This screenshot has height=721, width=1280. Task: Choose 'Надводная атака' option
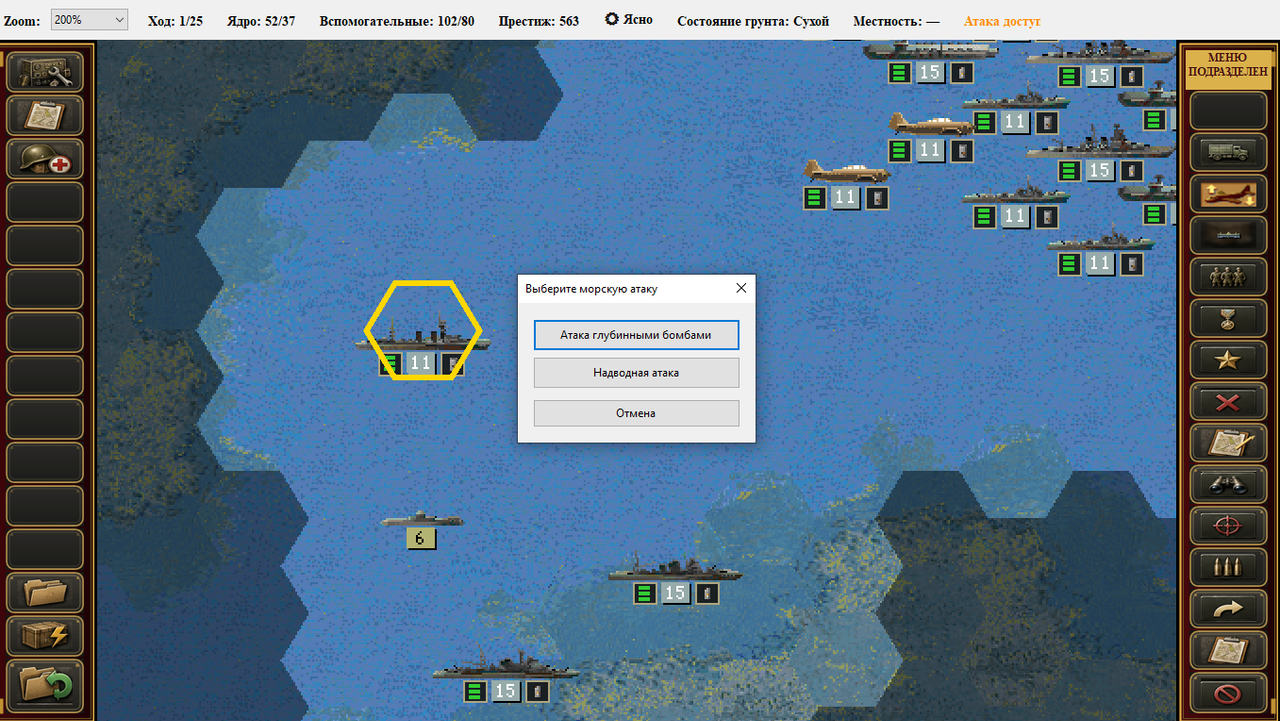click(636, 373)
